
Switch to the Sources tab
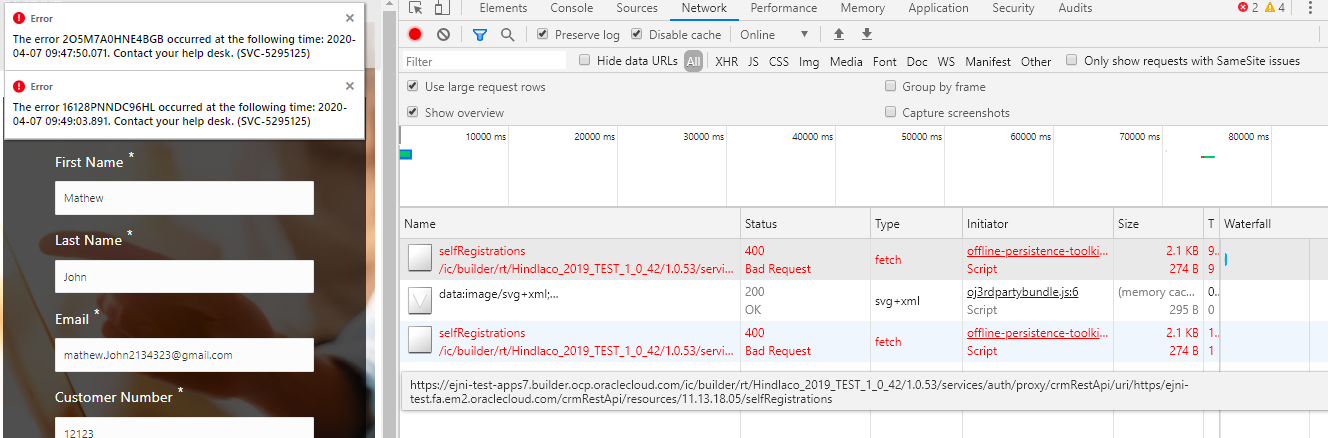coord(636,8)
